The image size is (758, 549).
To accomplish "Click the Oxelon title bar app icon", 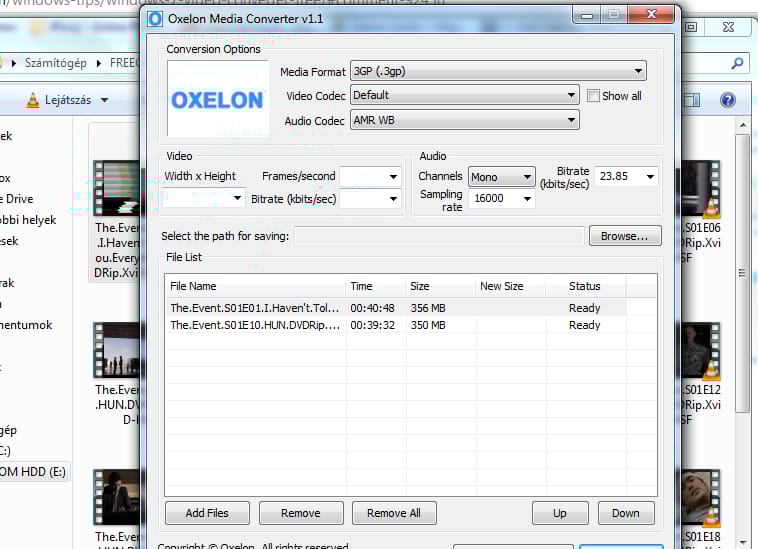I will pos(155,19).
